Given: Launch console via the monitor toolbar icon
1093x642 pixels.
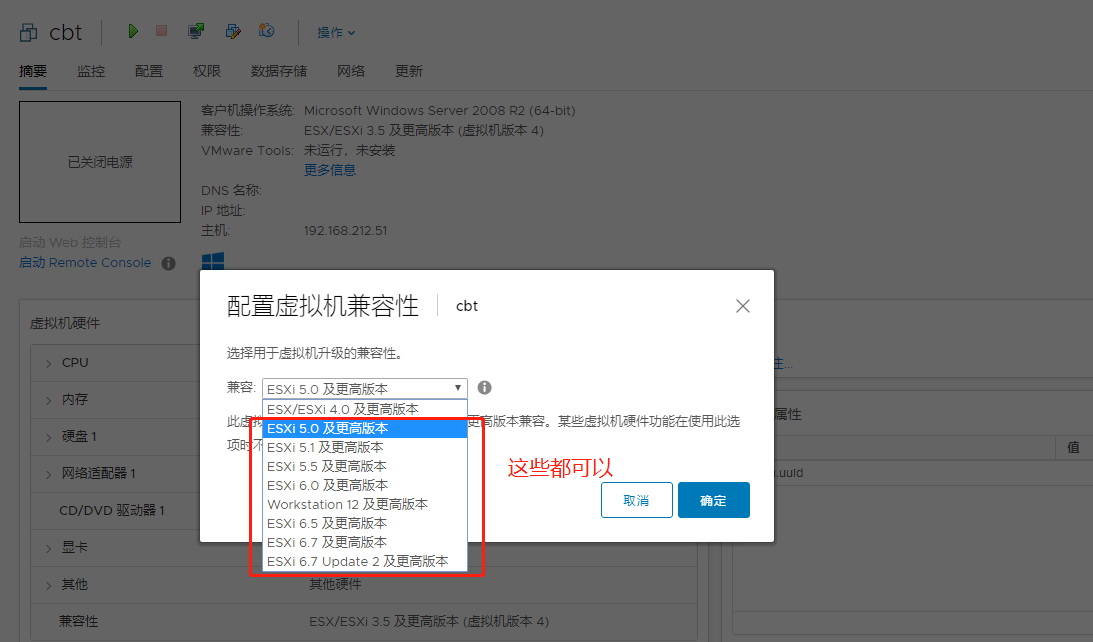Looking at the screenshot, I should 196,31.
